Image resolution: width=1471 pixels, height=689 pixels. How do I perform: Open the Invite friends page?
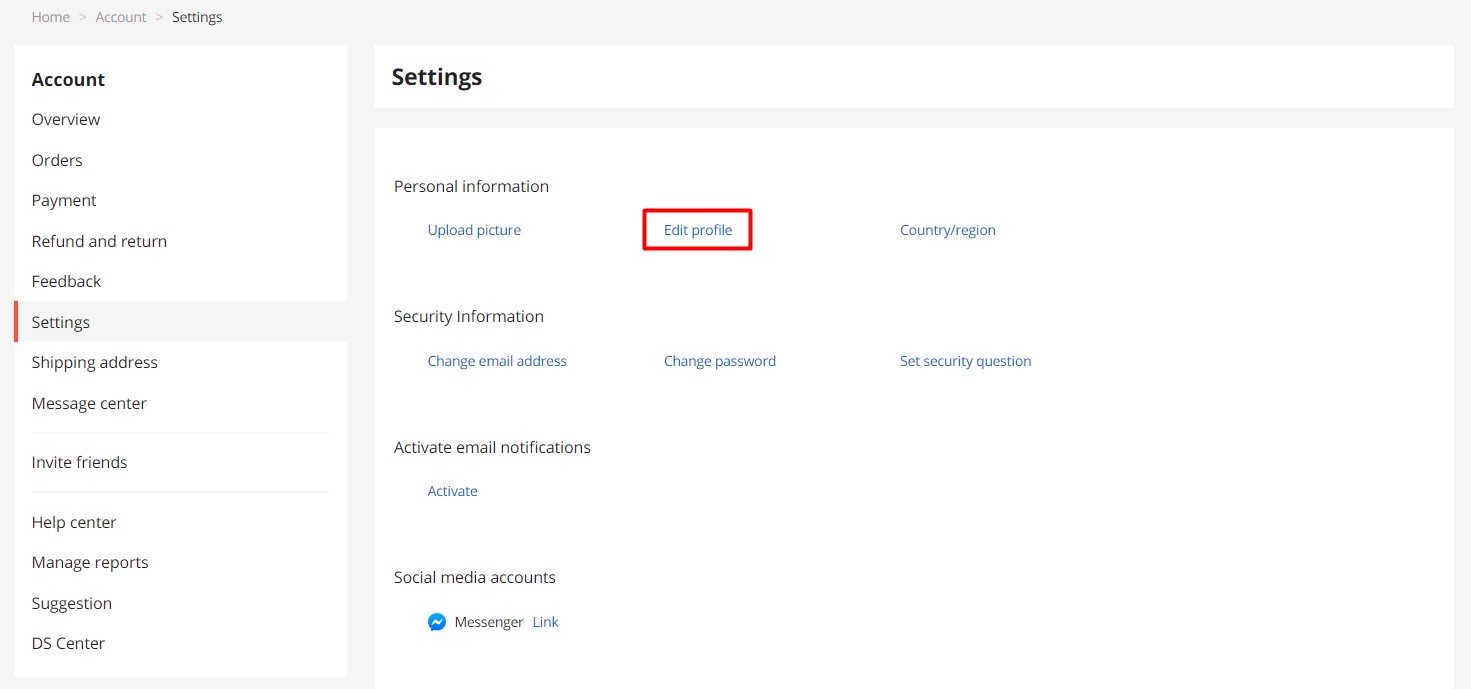(x=79, y=462)
